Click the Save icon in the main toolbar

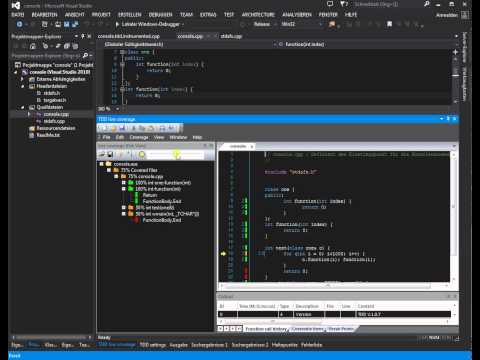click(67, 24)
